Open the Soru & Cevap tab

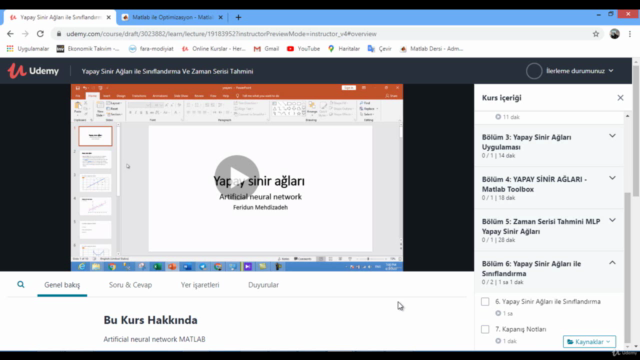pos(130,285)
